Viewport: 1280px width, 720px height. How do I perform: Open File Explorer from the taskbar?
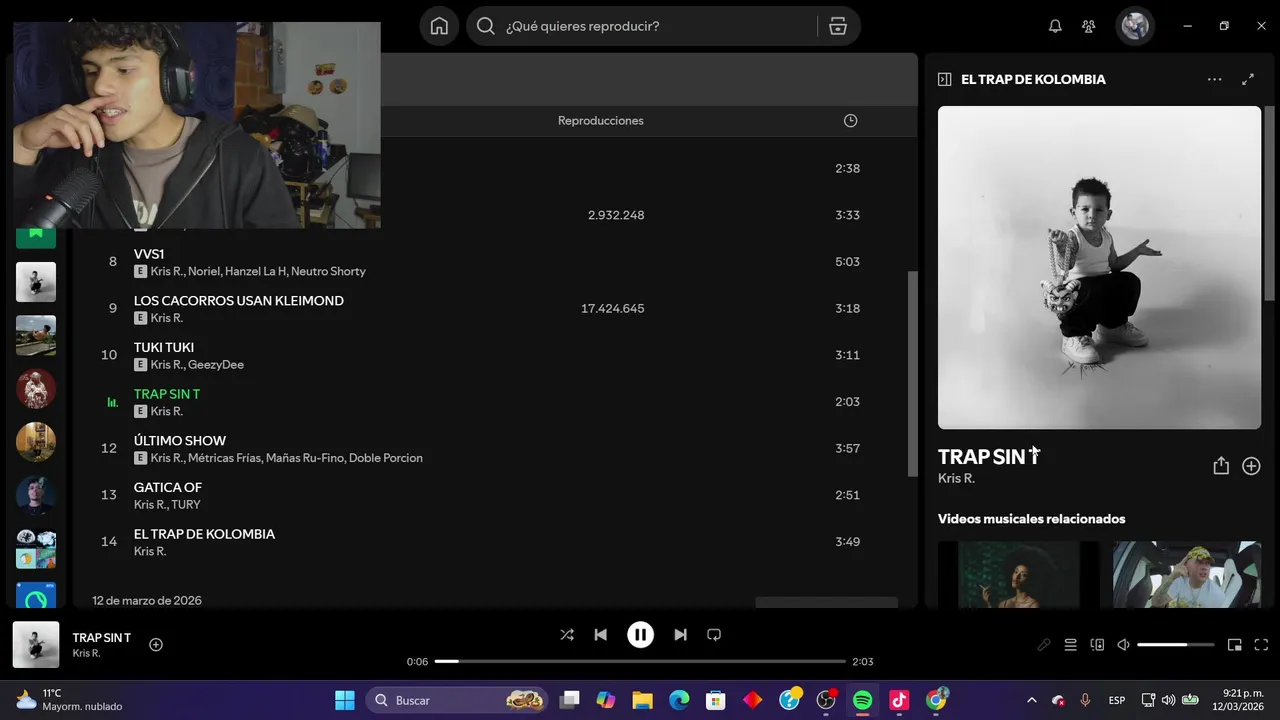642,700
